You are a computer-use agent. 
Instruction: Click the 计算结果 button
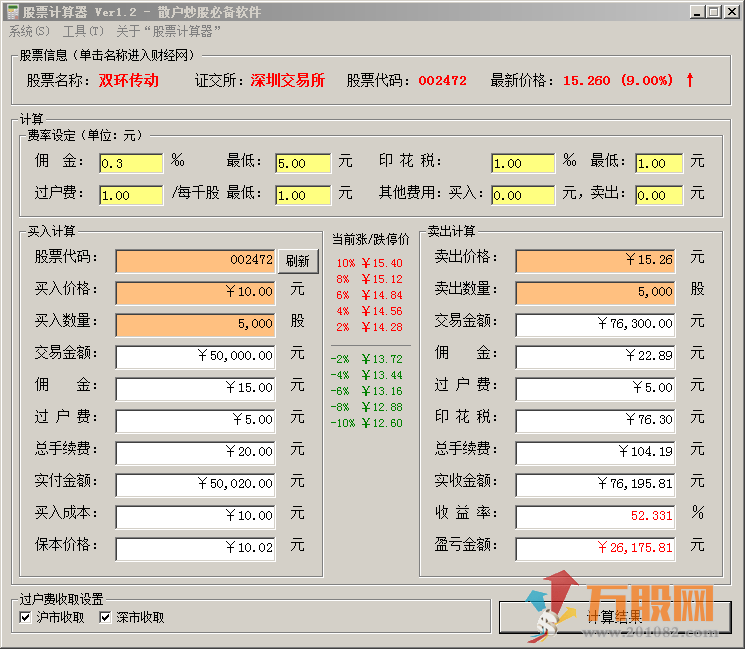pyautogui.click(x=615, y=617)
